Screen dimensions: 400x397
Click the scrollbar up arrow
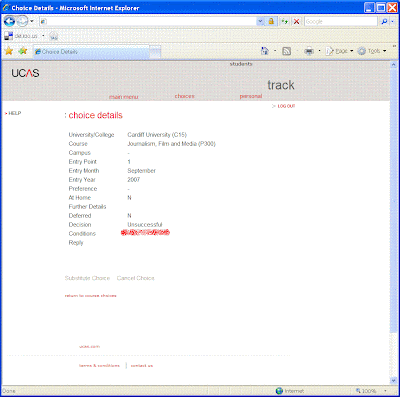(x=393, y=65)
